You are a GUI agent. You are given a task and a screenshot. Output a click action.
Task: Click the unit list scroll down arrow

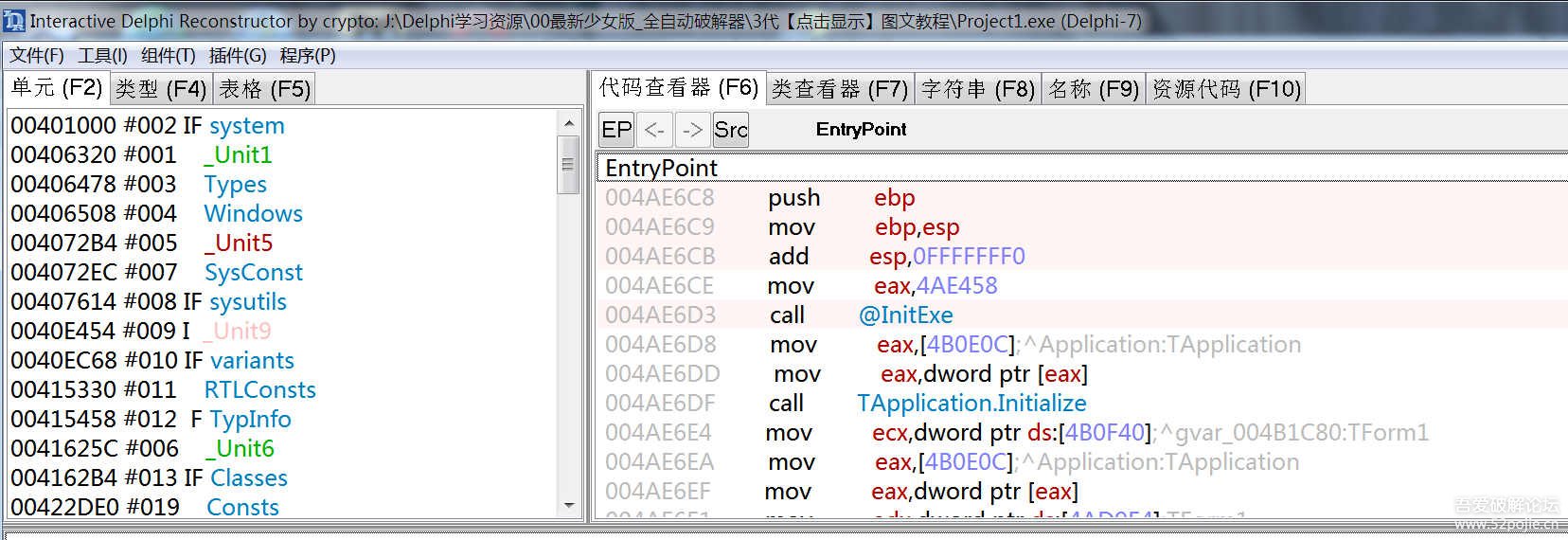click(x=568, y=506)
